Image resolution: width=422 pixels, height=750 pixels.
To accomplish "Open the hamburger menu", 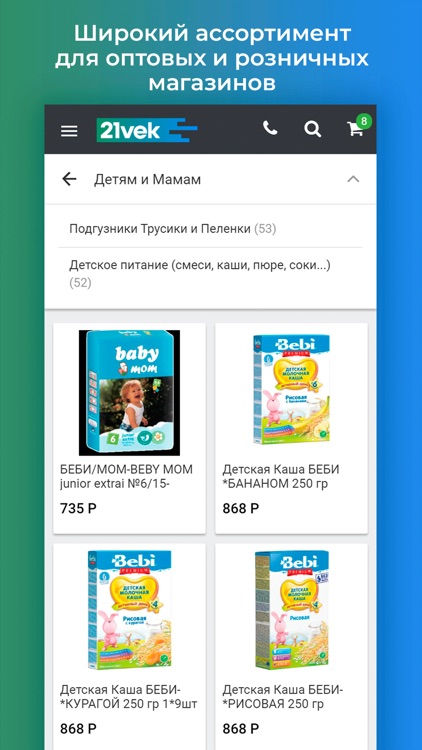I will point(69,131).
